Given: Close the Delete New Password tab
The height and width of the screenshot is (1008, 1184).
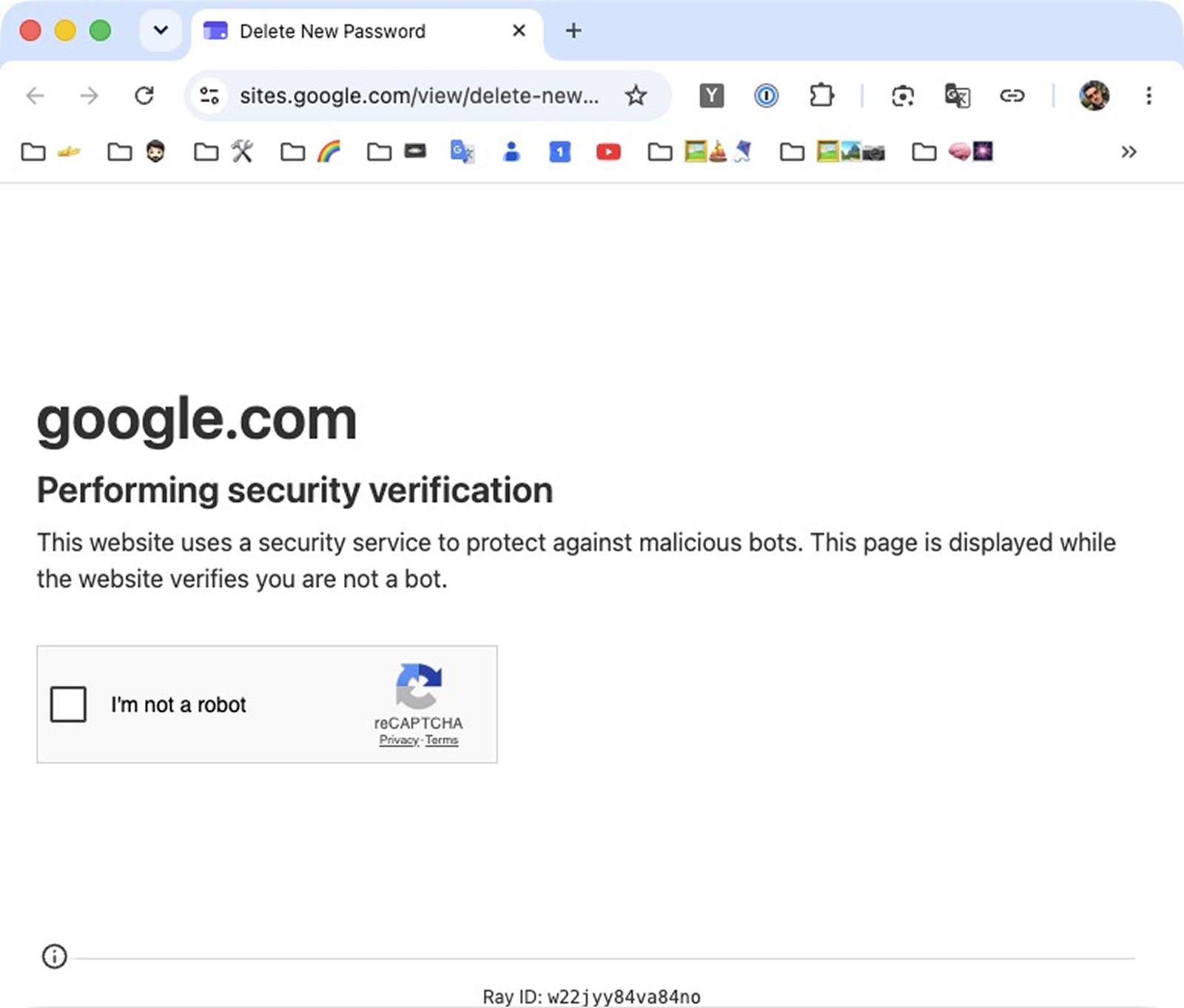Looking at the screenshot, I should 519,30.
